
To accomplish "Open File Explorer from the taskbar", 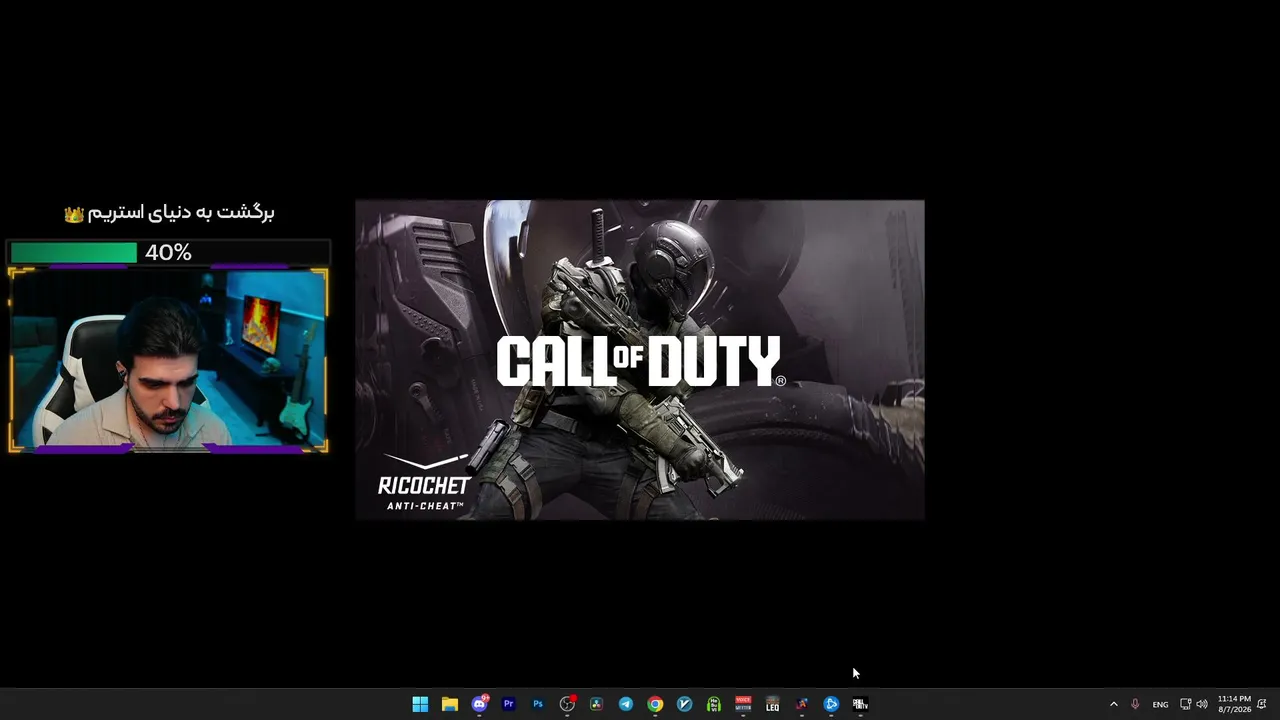I will pos(450,704).
